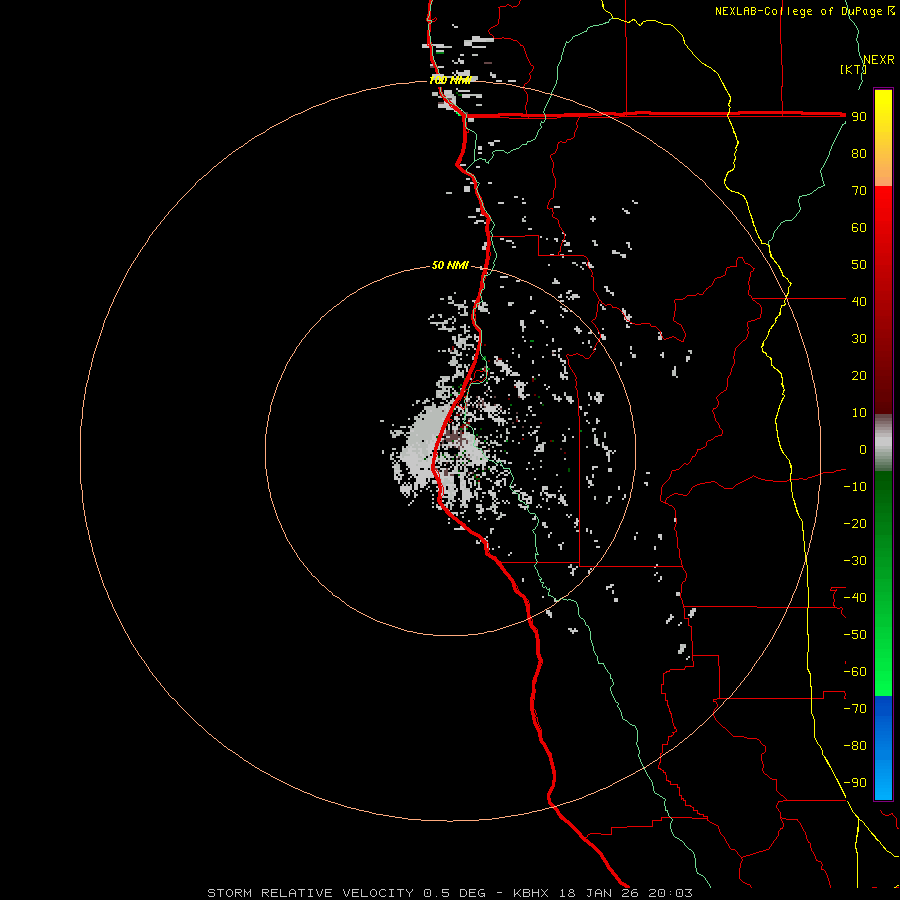This screenshot has height=900, width=900.
Task: Select the -70 velocity scale value
Action: (x=855, y=709)
